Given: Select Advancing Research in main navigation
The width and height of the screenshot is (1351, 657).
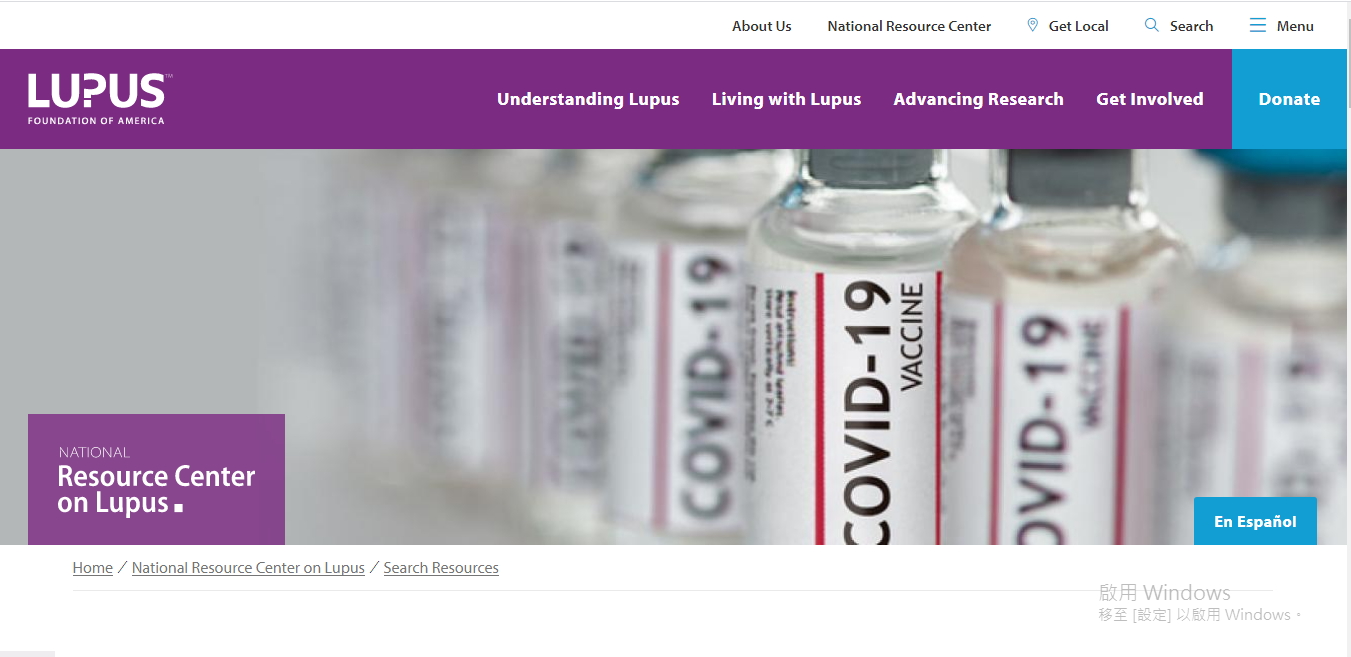Looking at the screenshot, I should click(x=978, y=99).
